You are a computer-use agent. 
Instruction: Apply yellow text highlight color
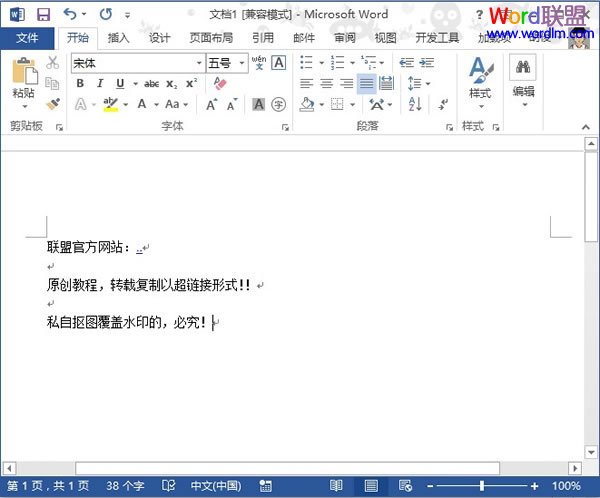(x=111, y=104)
